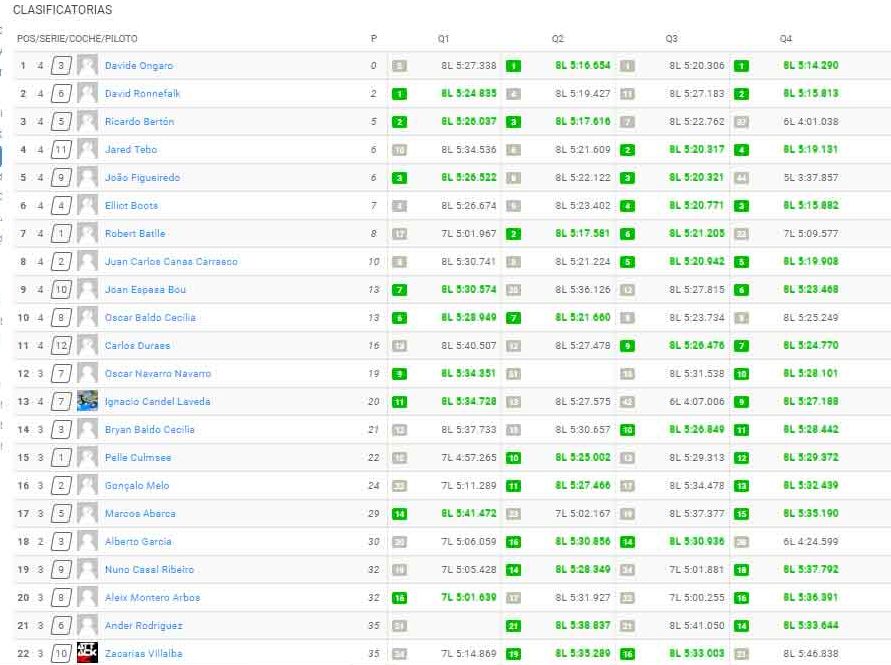The width and height of the screenshot is (891, 665).
Task: Click João Figueiredo's green Q1 position badge
Action: click(400, 178)
